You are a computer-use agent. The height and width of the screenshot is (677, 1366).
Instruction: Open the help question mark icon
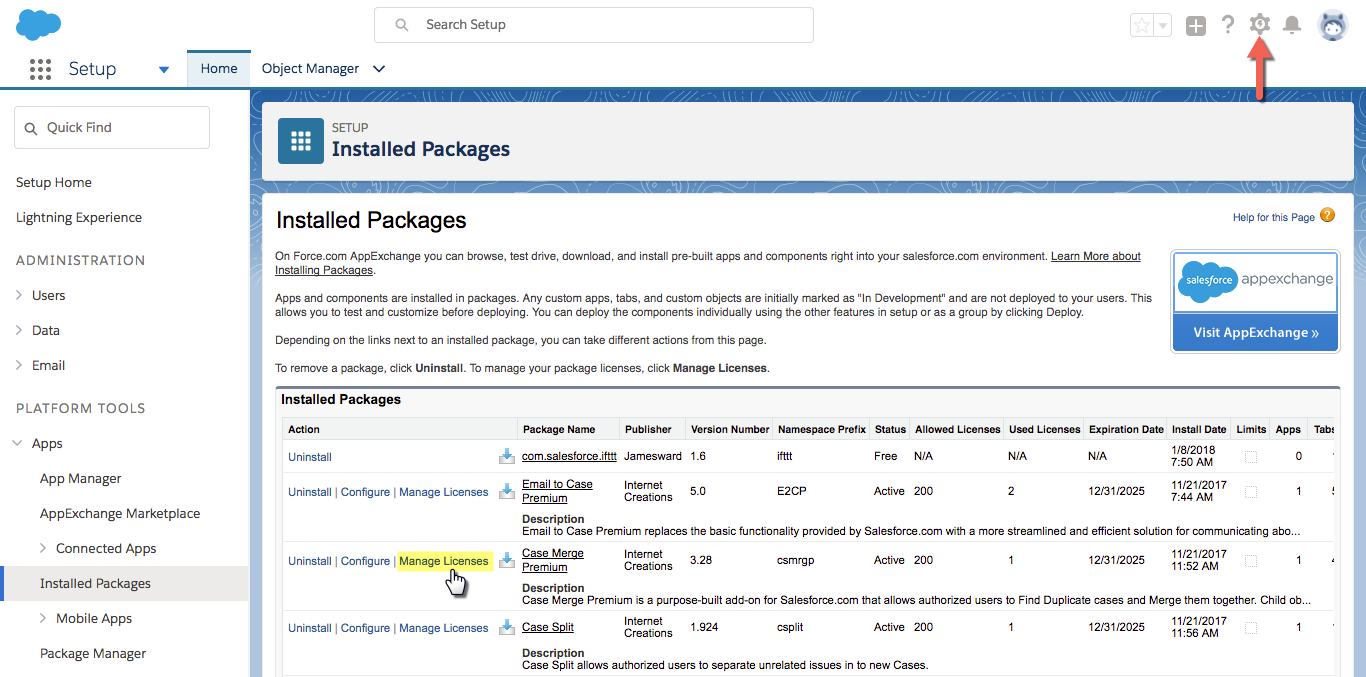click(1228, 25)
